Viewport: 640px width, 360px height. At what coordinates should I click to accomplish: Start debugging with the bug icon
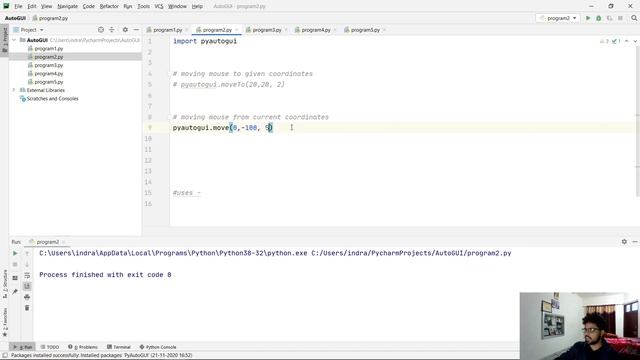pos(599,18)
